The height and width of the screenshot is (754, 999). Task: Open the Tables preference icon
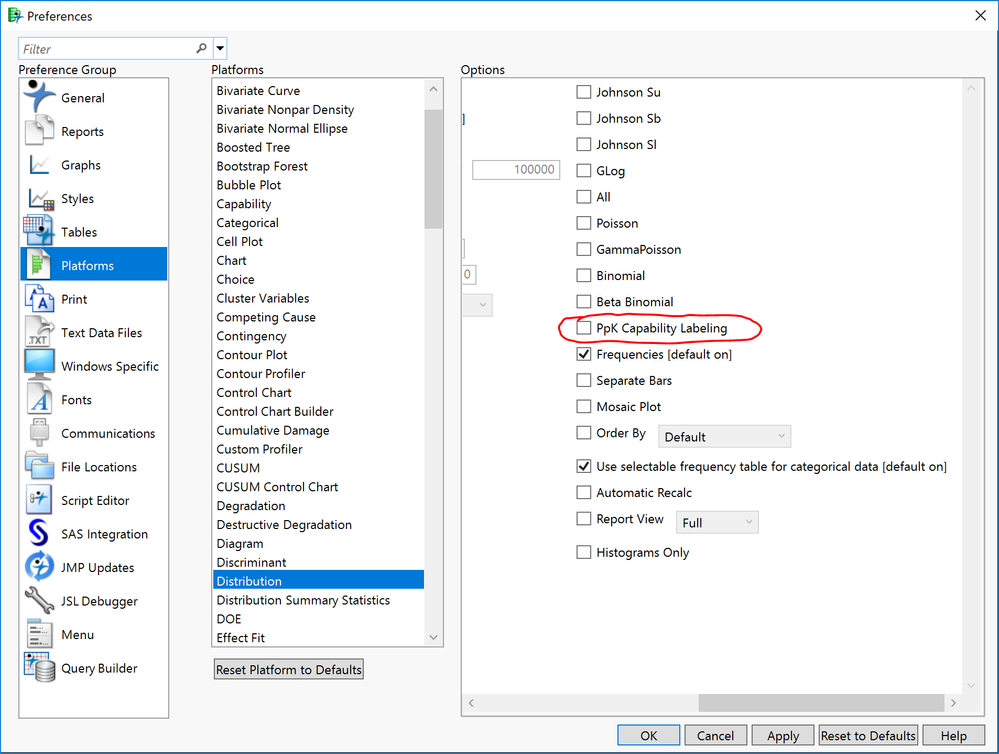pos(39,231)
